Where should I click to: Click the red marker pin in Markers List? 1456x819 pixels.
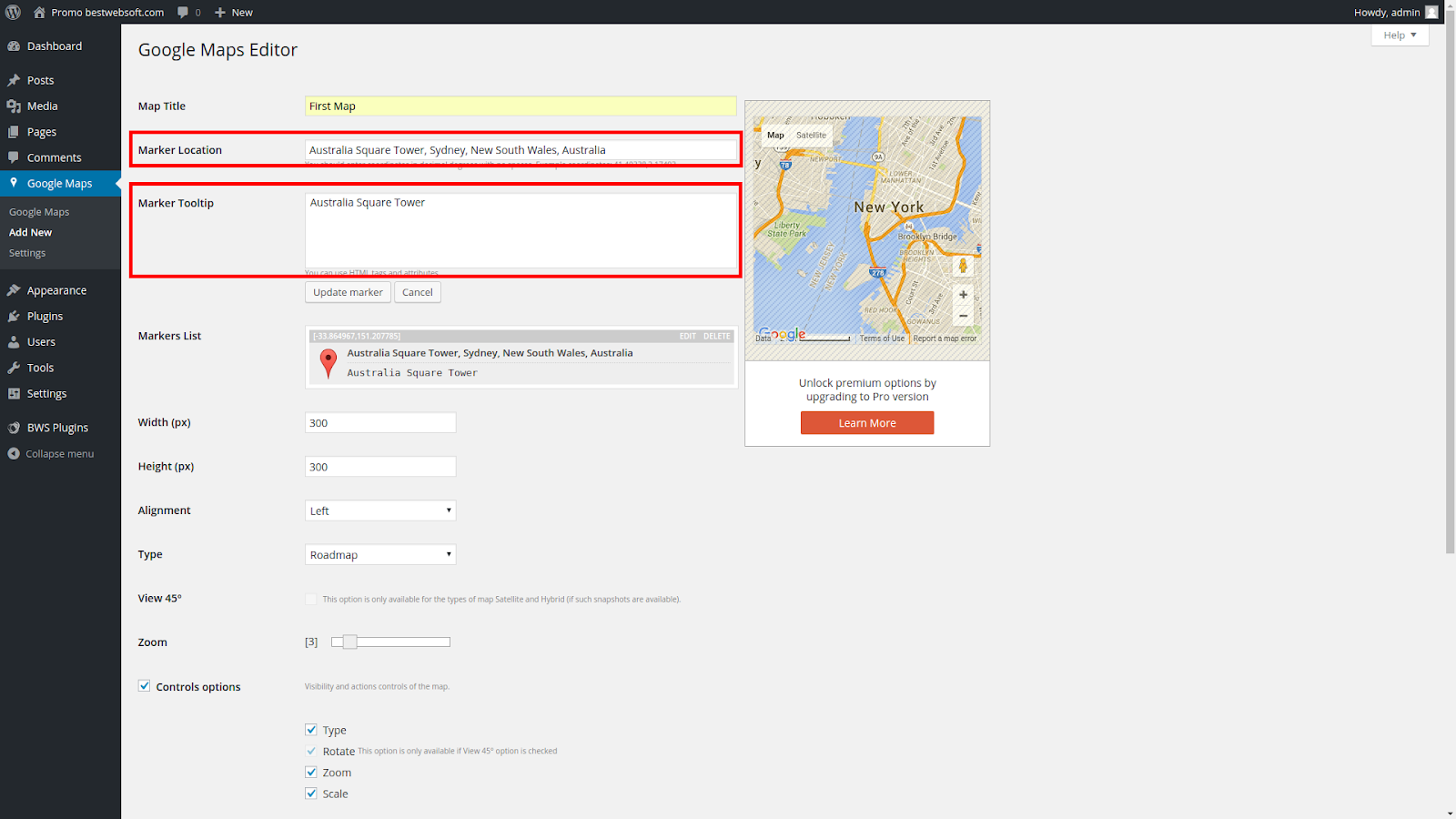[329, 363]
